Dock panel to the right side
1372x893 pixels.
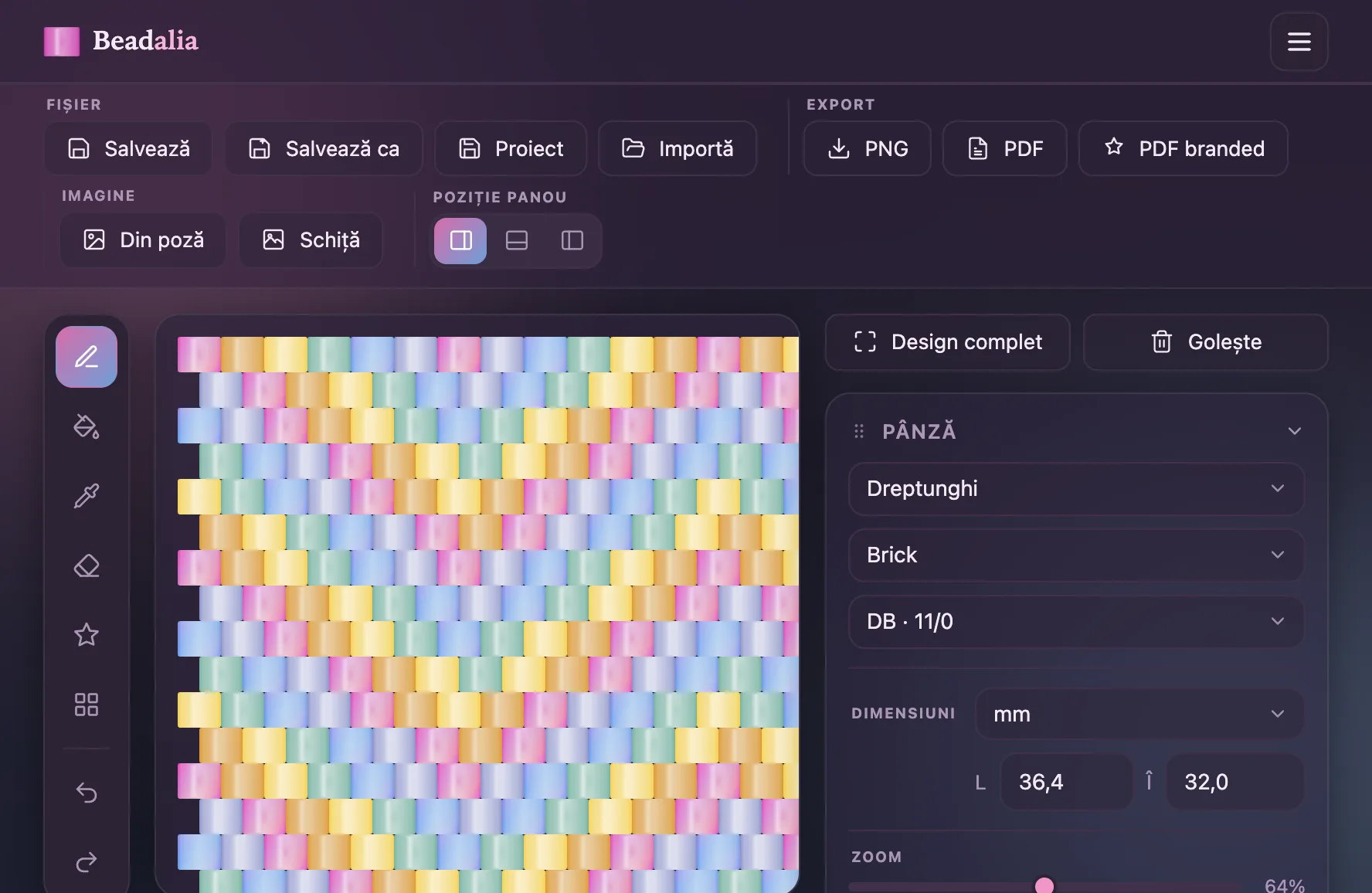point(460,241)
